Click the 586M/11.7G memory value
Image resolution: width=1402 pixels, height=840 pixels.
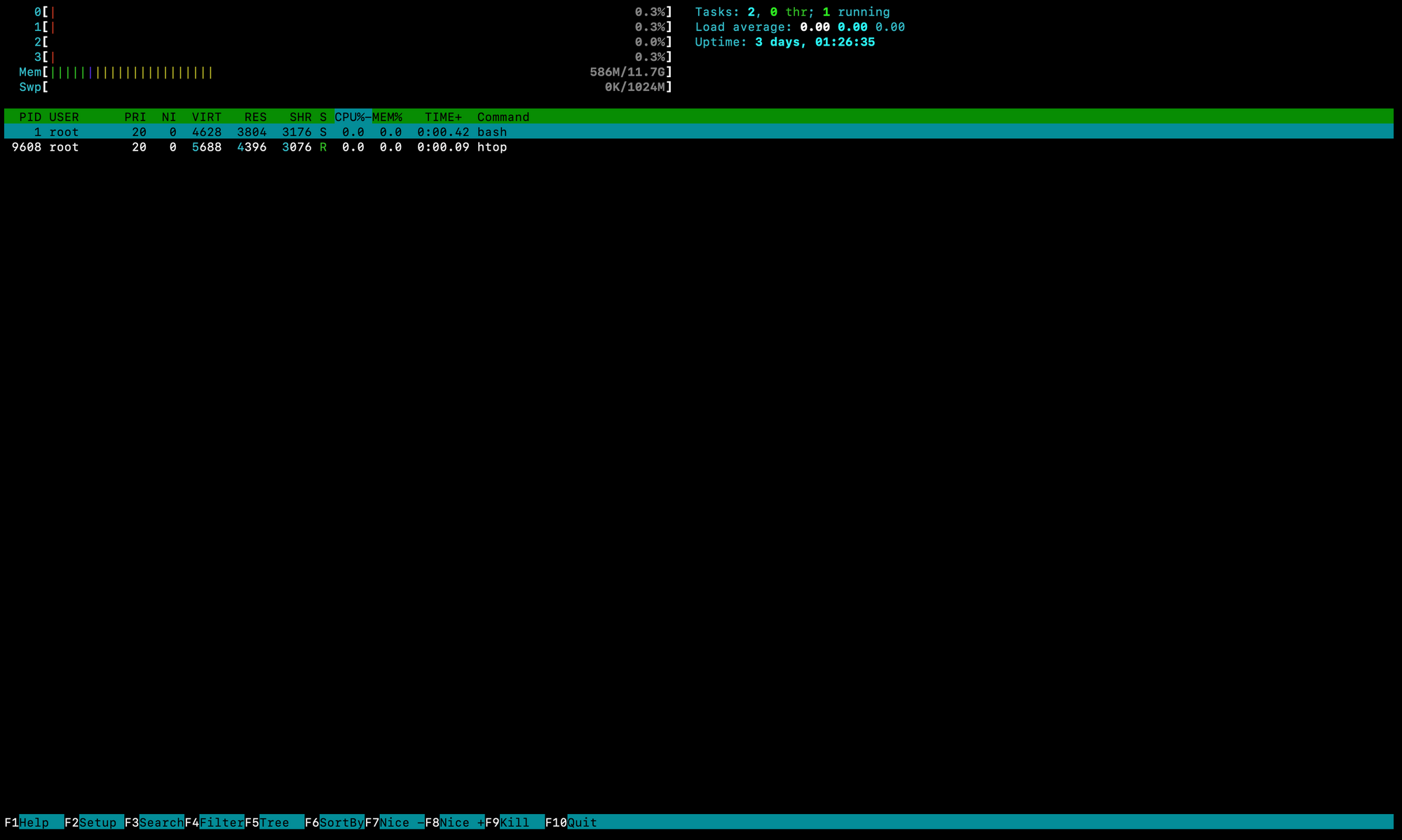(627, 72)
